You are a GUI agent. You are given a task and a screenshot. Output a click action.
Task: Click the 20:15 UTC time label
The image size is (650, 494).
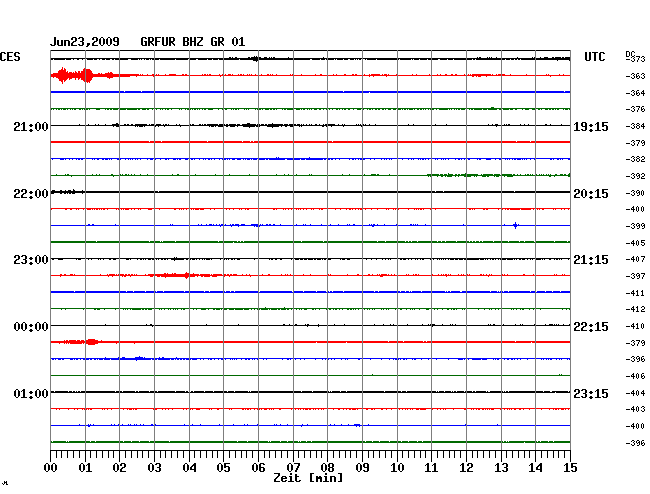(591, 194)
